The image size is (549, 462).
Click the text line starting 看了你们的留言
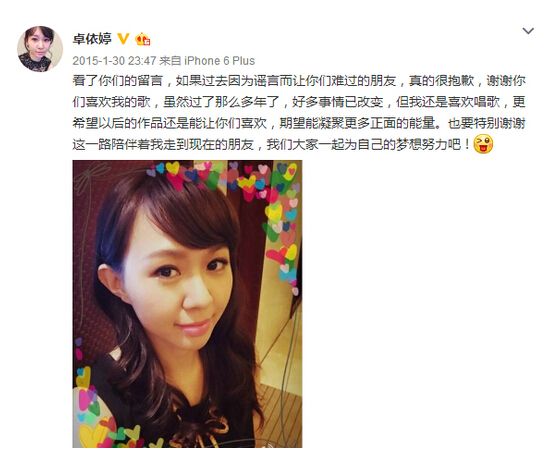[299, 81]
